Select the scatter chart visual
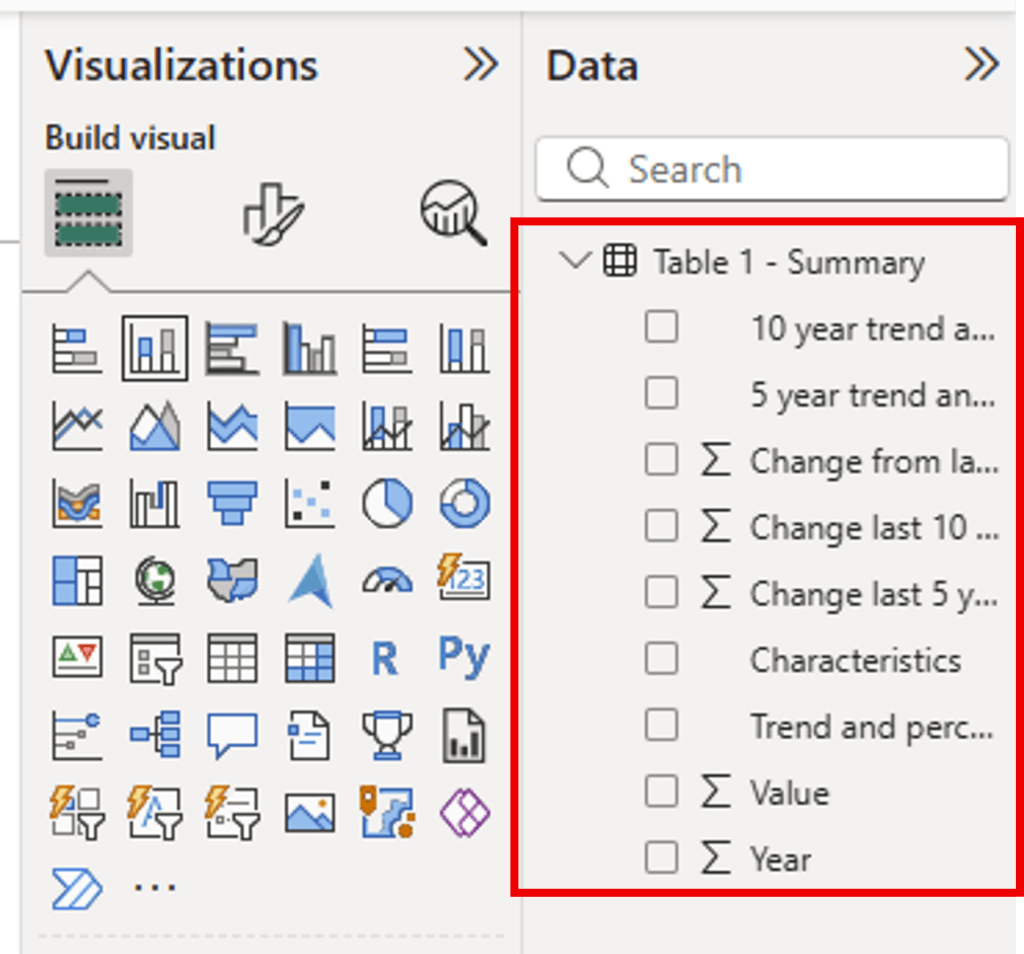Screen dimensions: 1024x954 click(309, 503)
